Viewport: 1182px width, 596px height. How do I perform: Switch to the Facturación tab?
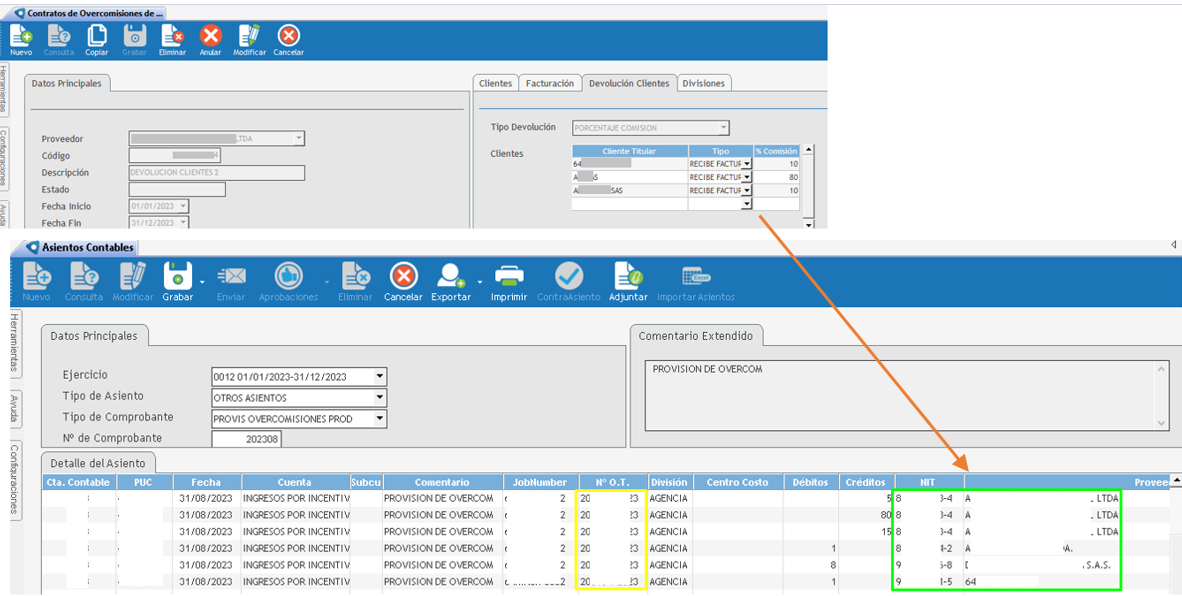(x=550, y=84)
